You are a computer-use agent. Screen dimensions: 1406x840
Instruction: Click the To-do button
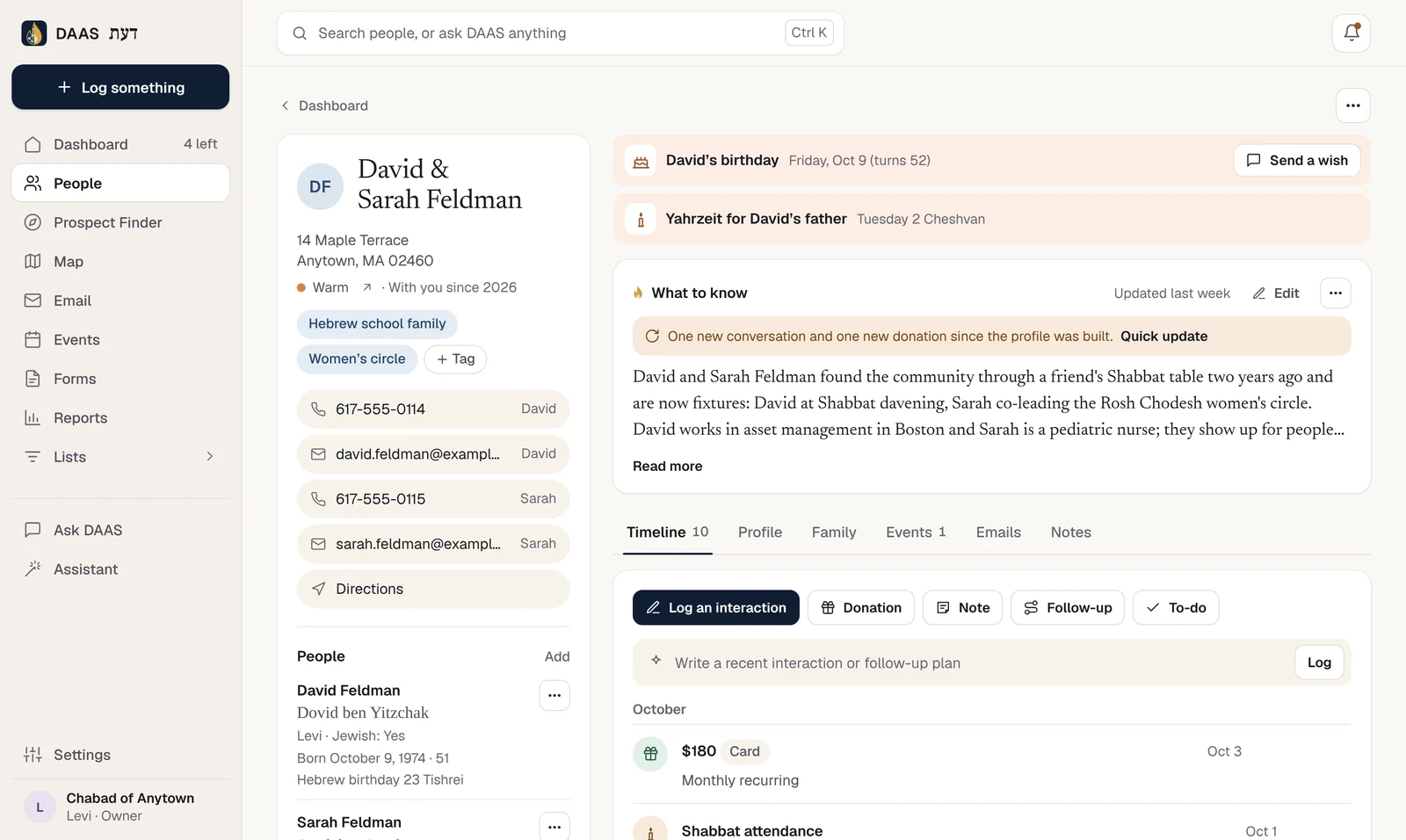pyautogui.click(x=1175, y=608)
